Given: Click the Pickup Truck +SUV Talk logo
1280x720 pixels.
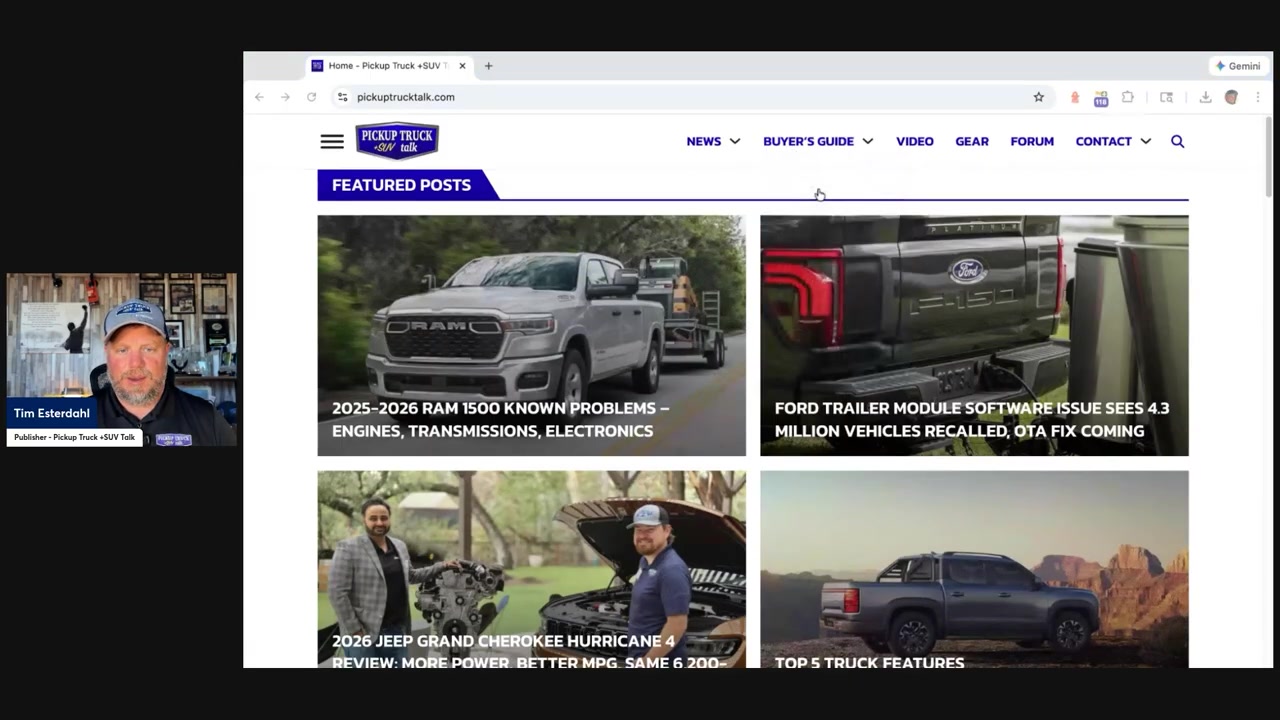Looking at the screenshot, I should click(397, 141).
